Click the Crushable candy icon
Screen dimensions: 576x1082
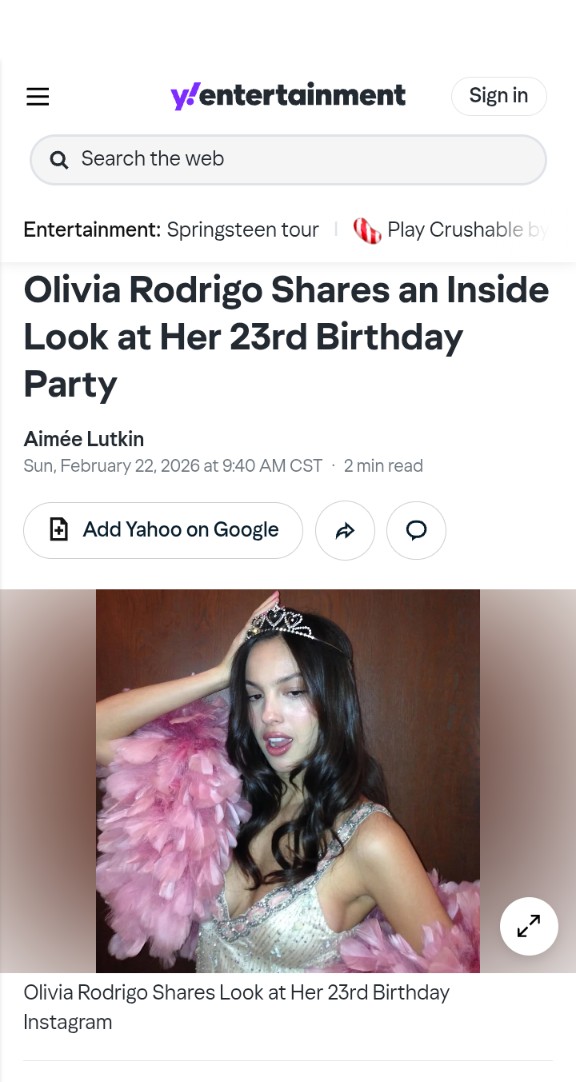click(367, 230)
